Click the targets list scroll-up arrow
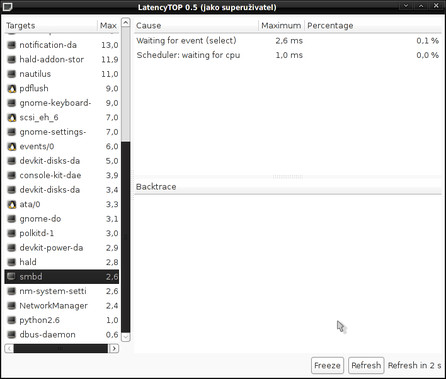Viewport: 446px width, 379px height. point(126,23)
